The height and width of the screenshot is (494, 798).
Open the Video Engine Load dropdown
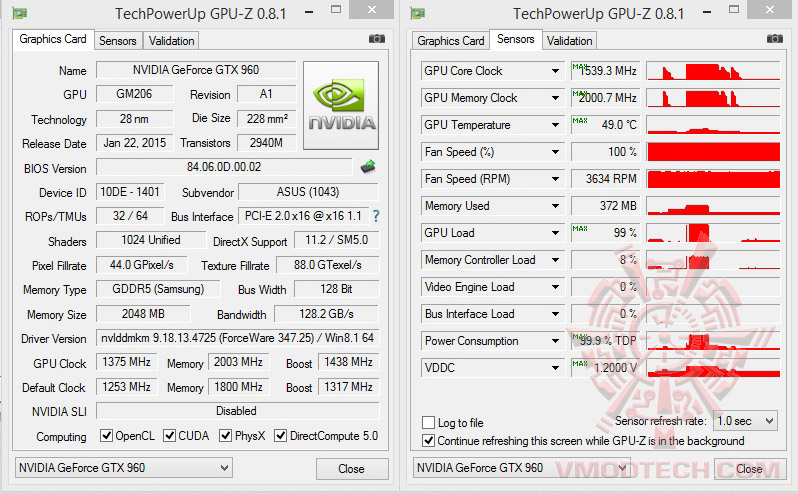(555, 287)
